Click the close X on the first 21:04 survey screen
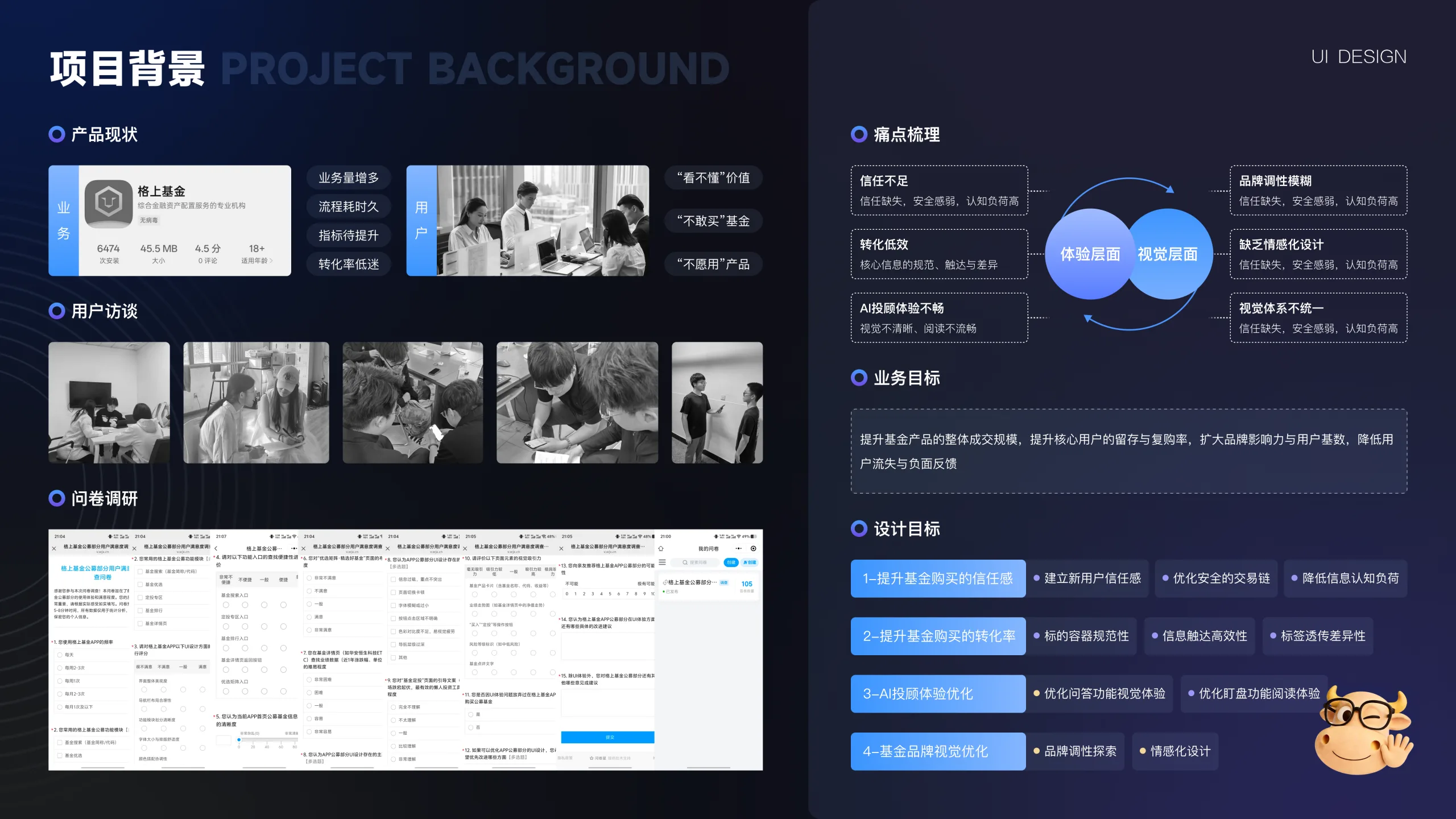The width and height of the screenshot is (1456, 819). point(54,549)
